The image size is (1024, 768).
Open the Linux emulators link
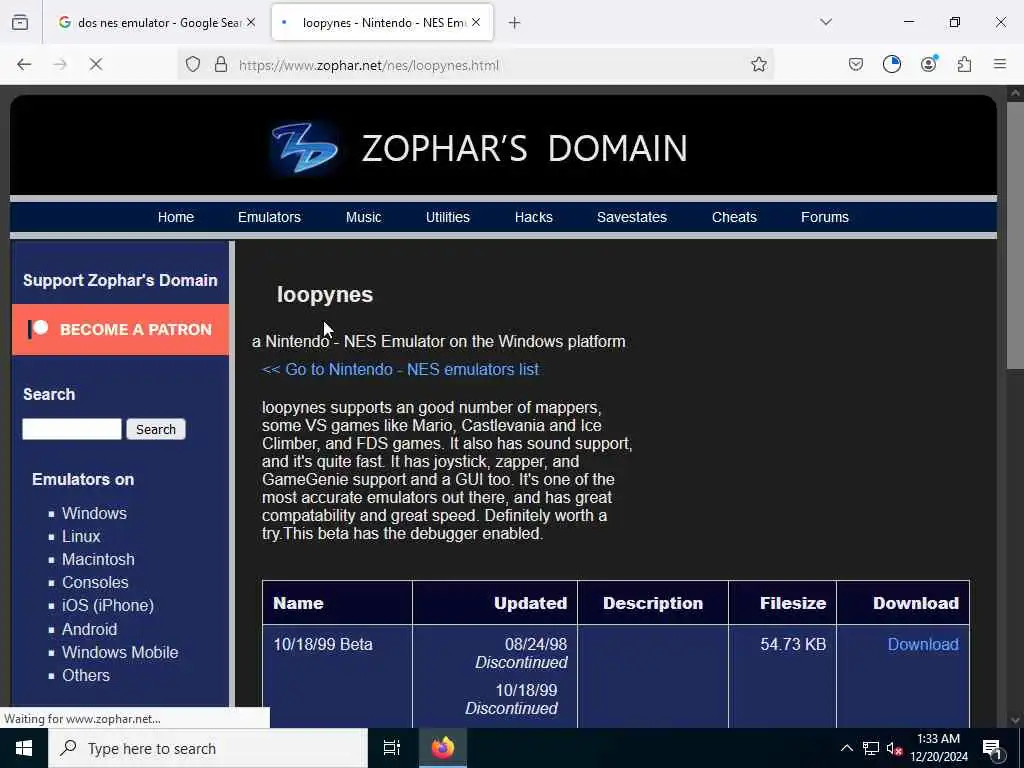(81, 536)
